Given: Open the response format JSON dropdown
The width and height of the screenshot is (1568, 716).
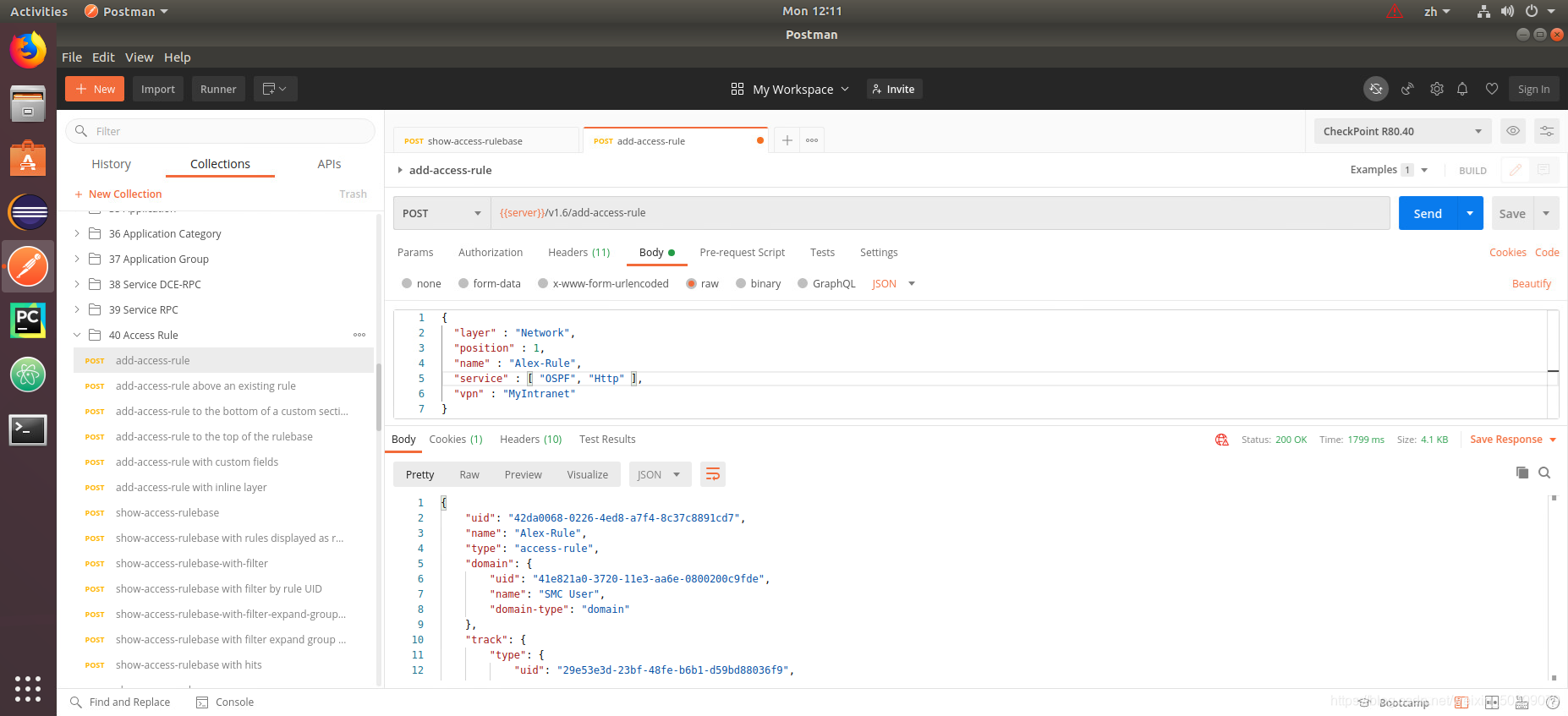Looking at the screenshot, I should [x=660, y=474].
